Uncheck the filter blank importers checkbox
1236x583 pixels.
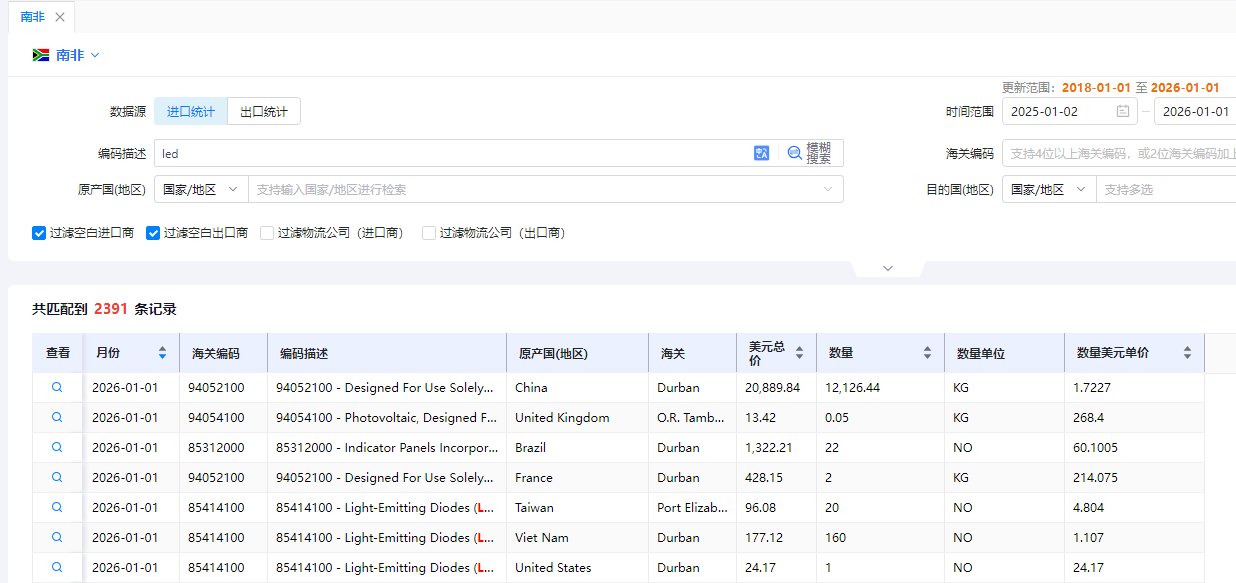[x=39, y=233]
